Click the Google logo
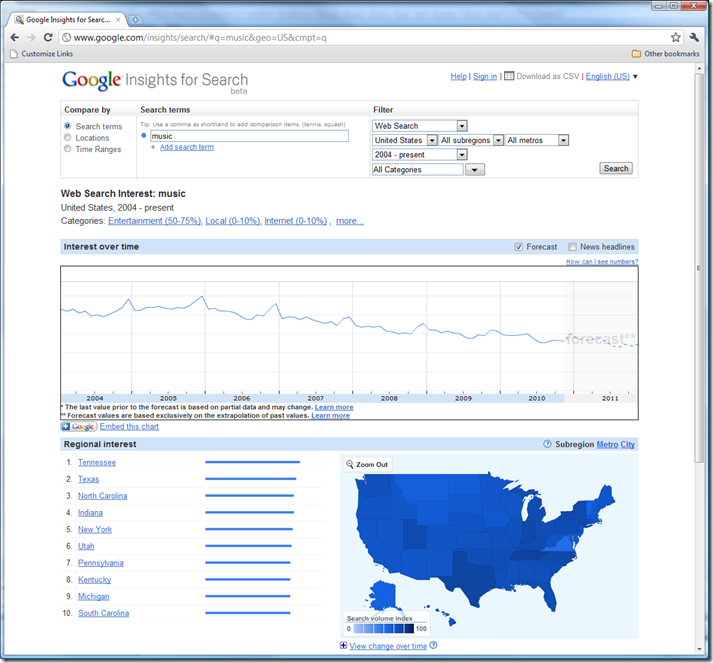The width and height of the screenshot is (713, 663). (x=91, y=80)
